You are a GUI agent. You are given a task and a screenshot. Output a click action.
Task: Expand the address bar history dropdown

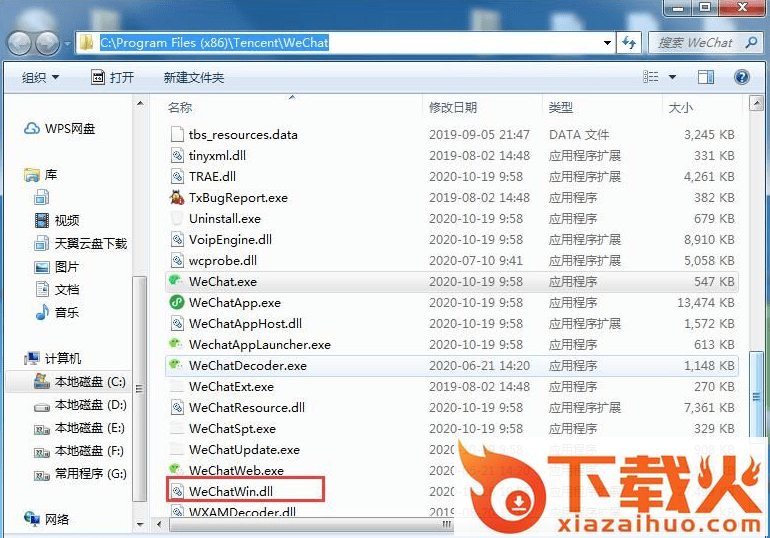coord(607,43)
